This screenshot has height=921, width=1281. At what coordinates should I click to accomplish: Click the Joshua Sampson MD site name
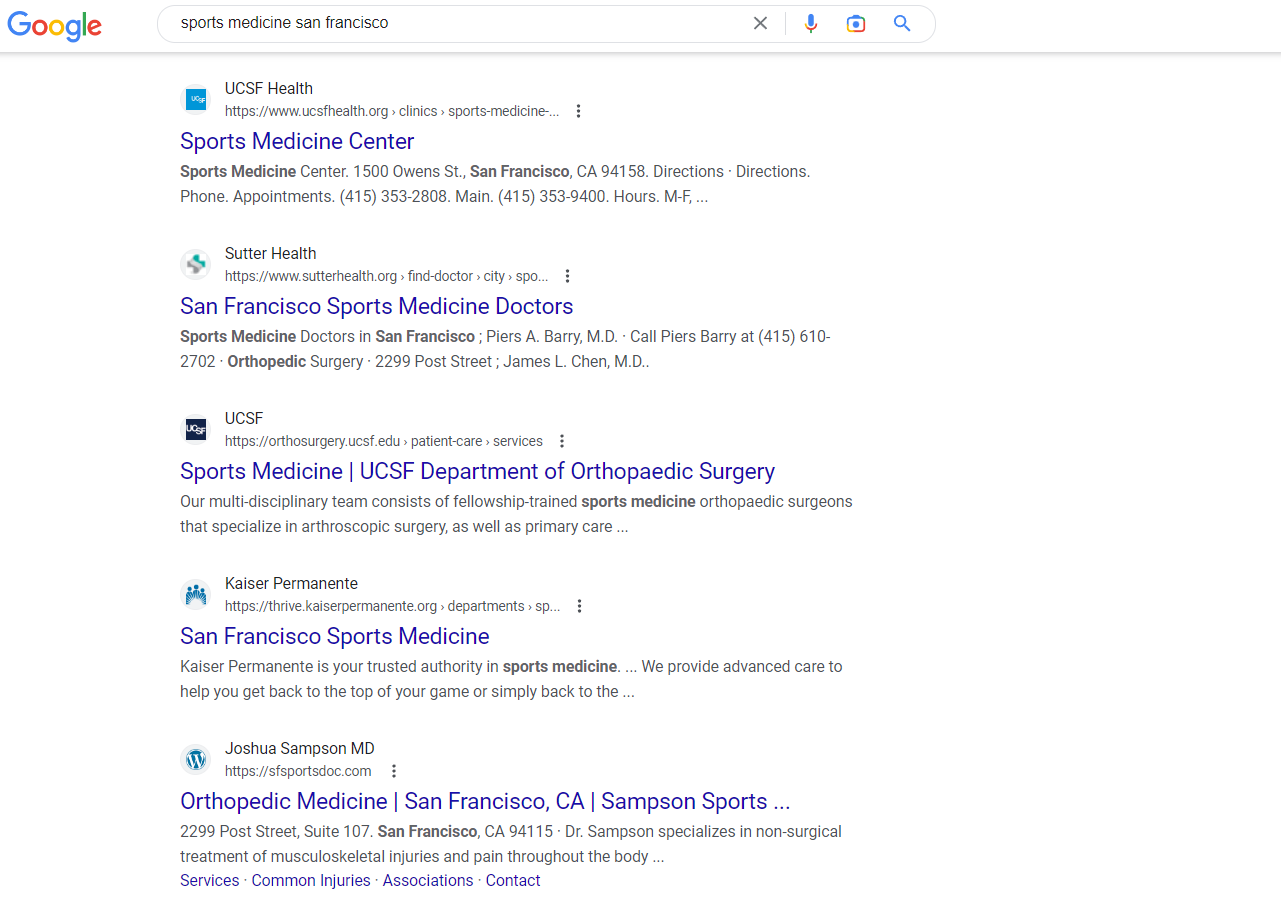pyautogui.click(x=300, y=748)
